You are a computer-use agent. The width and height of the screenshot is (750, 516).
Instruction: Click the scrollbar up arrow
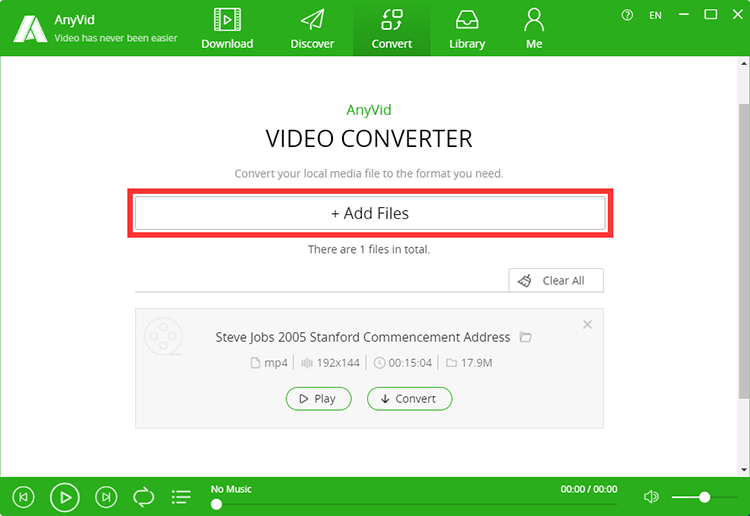(x=744, y=63)
